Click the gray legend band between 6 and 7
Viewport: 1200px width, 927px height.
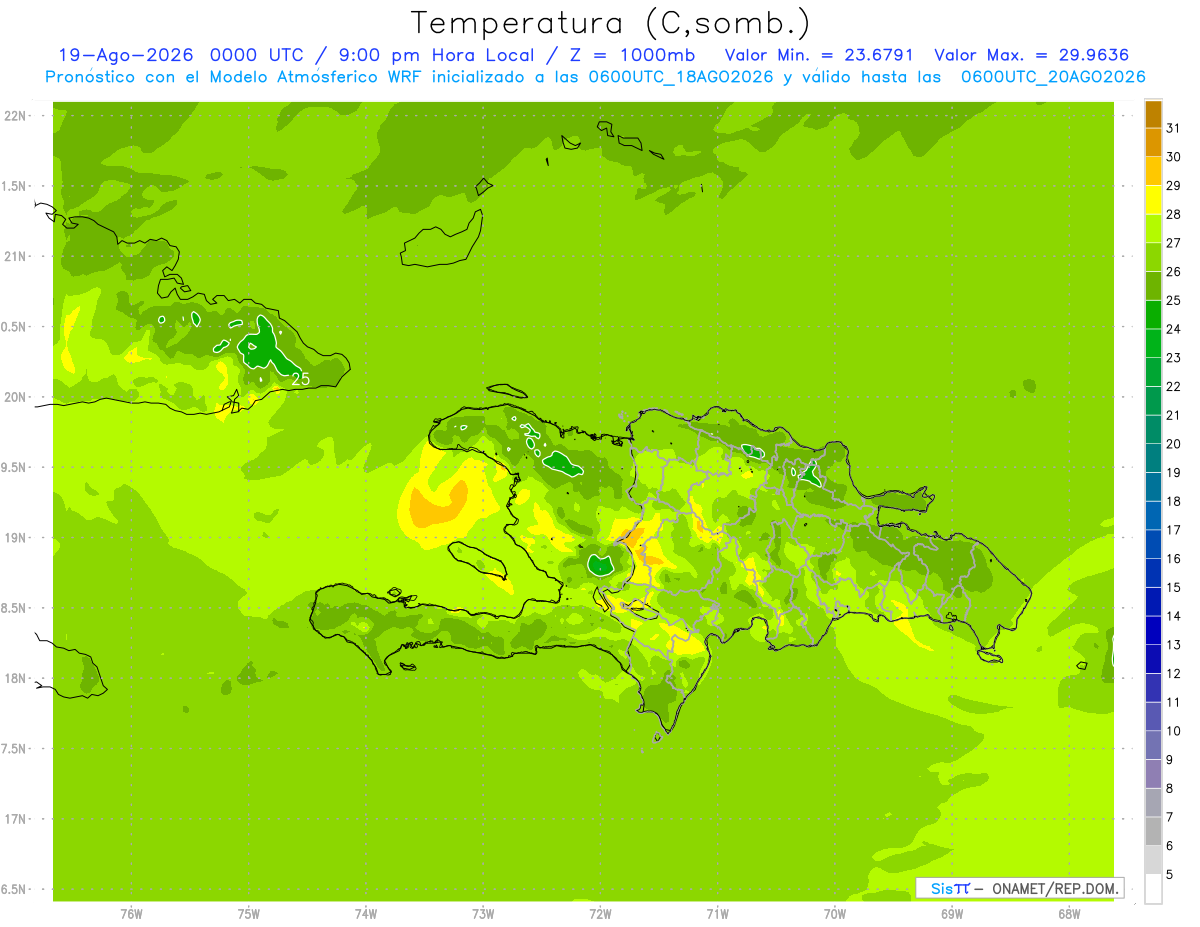coord(1153,831)
